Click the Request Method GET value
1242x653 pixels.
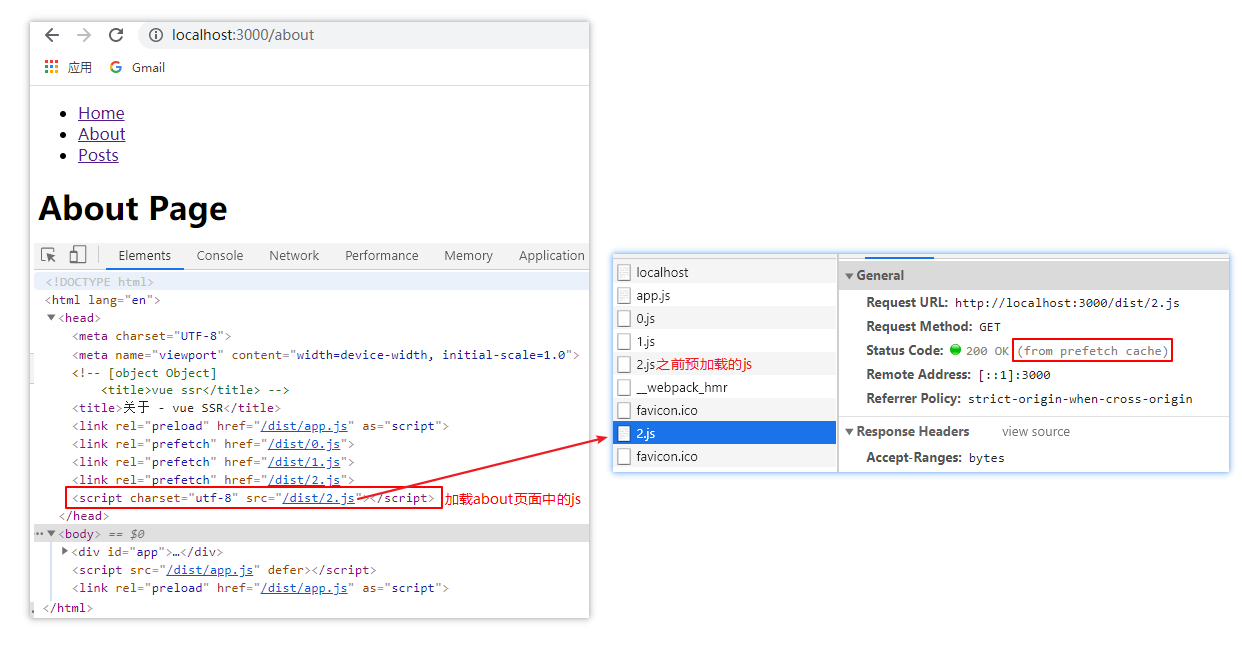[990, 327]
